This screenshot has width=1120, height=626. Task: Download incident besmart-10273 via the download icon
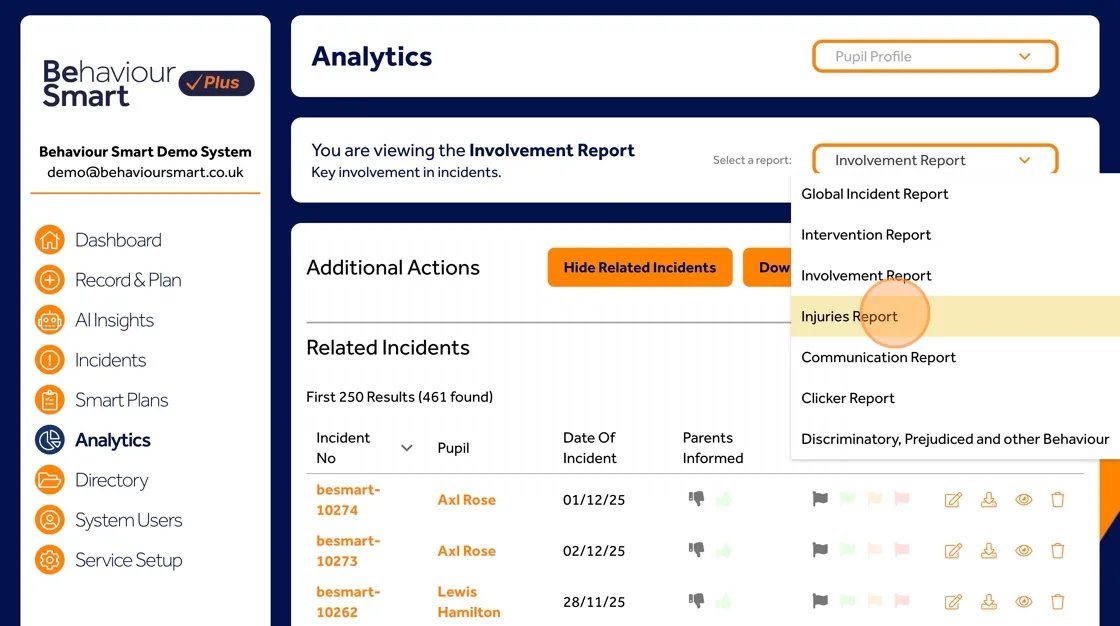point(988,550)
